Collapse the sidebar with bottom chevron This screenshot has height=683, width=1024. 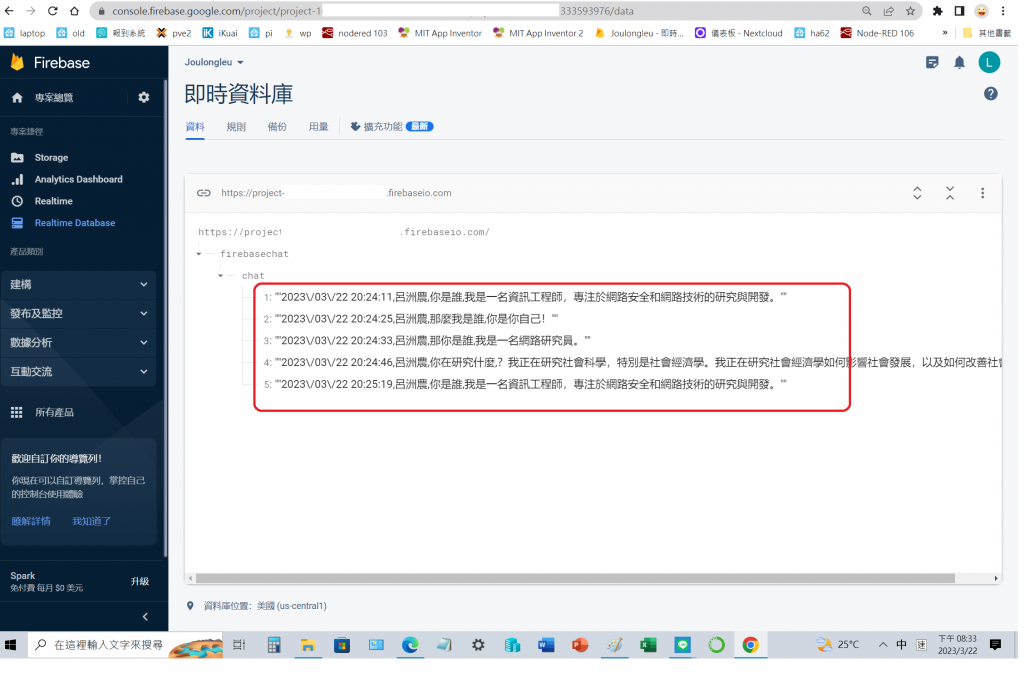click(145, 616)
